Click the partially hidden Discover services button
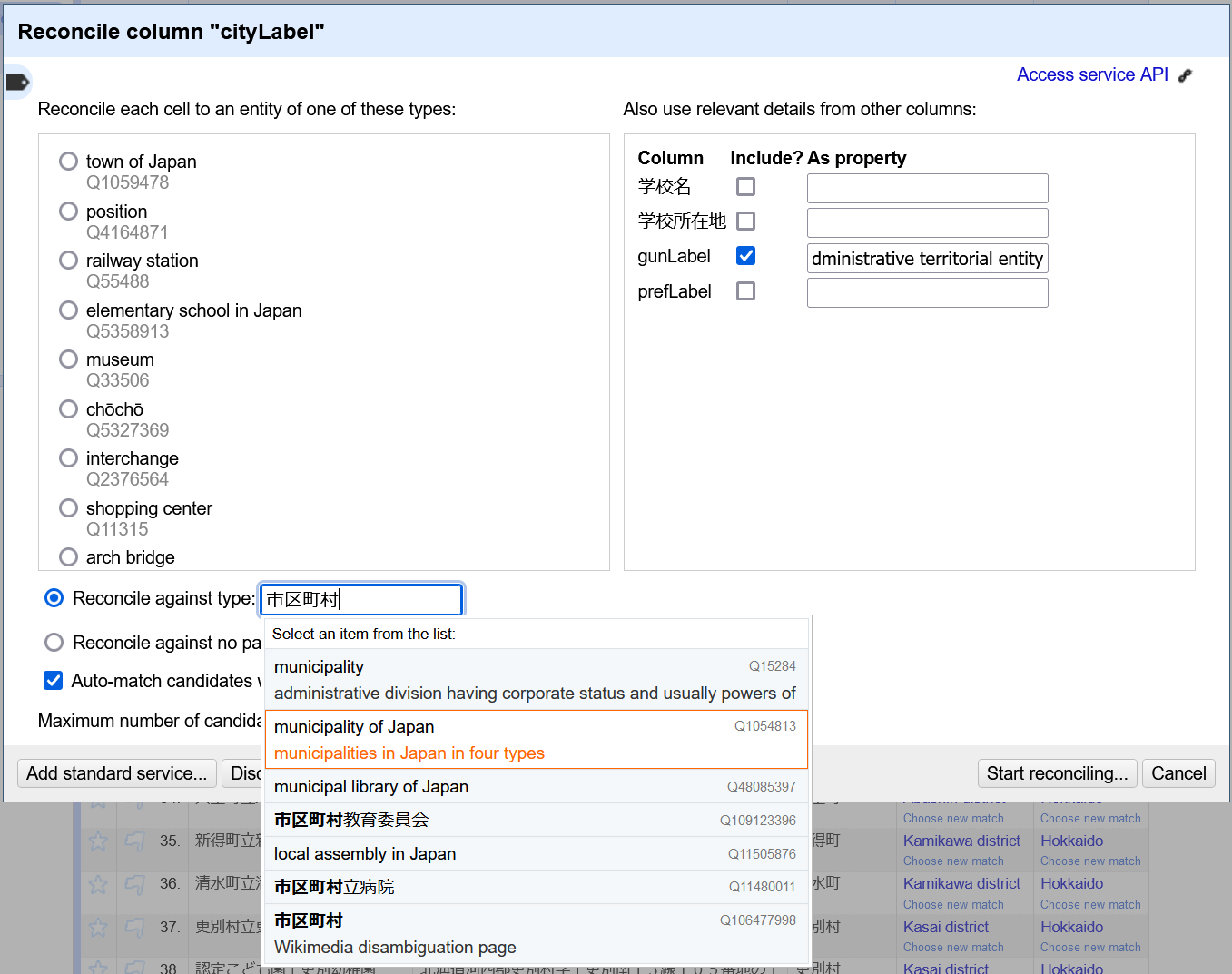This screenshot has height=974, width=1232. 242,773
